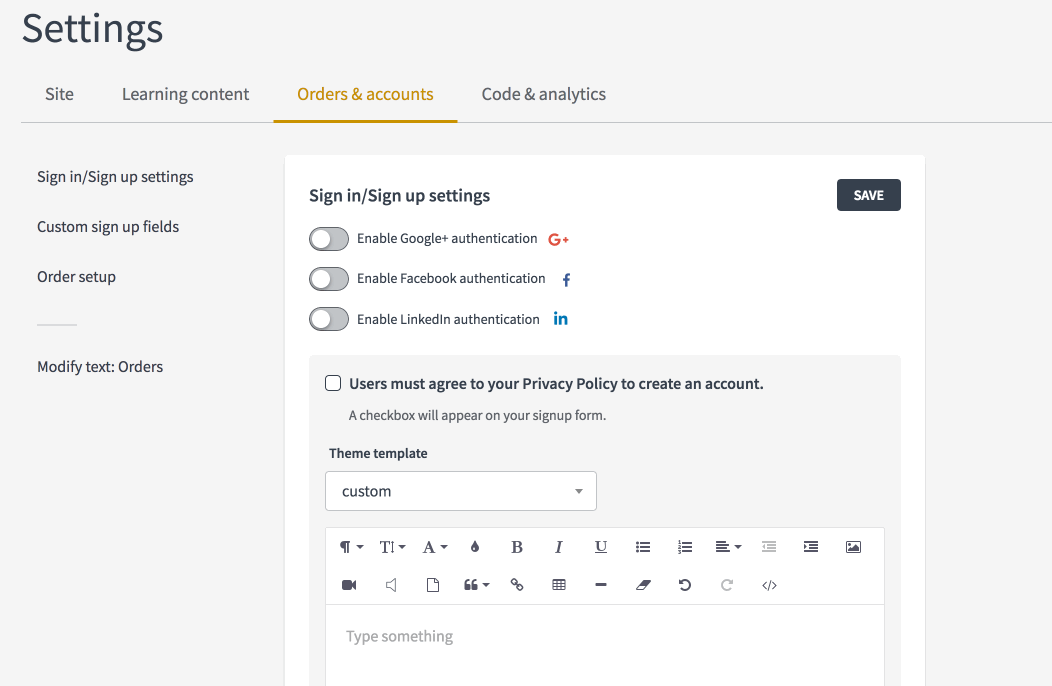Screen dimensions: 1052x686
Task: Insert table in editor
Action: [x=559, y=585]
